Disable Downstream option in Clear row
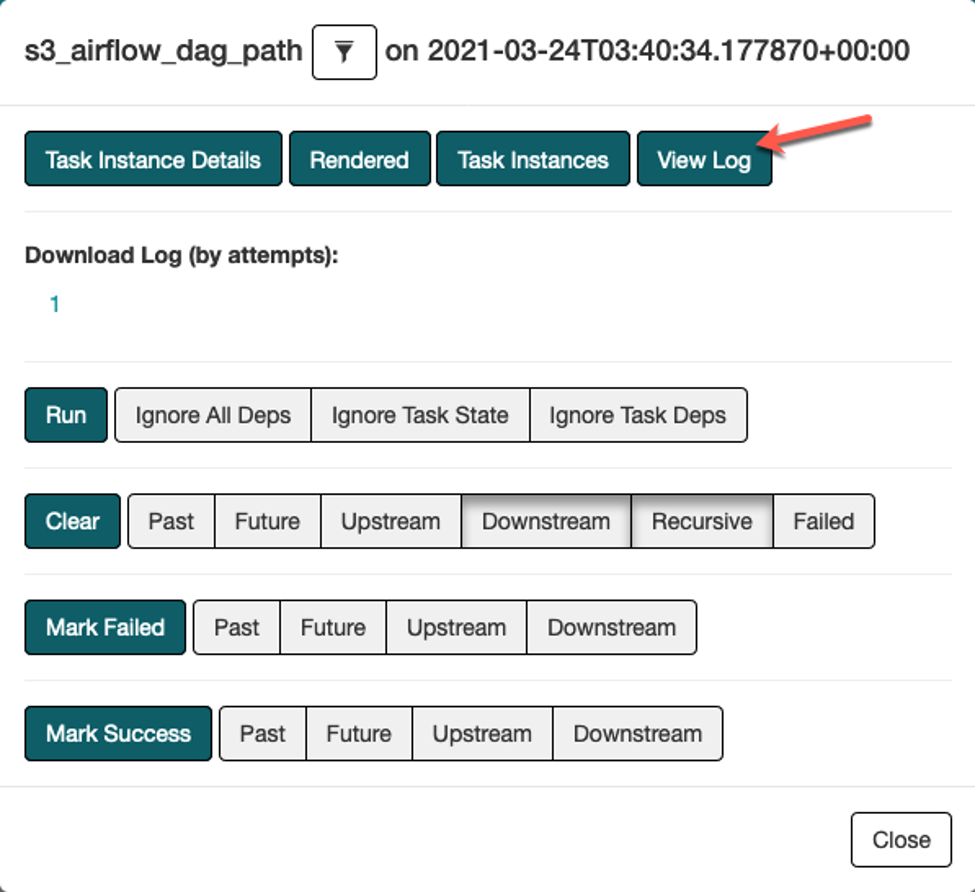Viewport: 977px width, 893px height. click(x=546, y=521)
